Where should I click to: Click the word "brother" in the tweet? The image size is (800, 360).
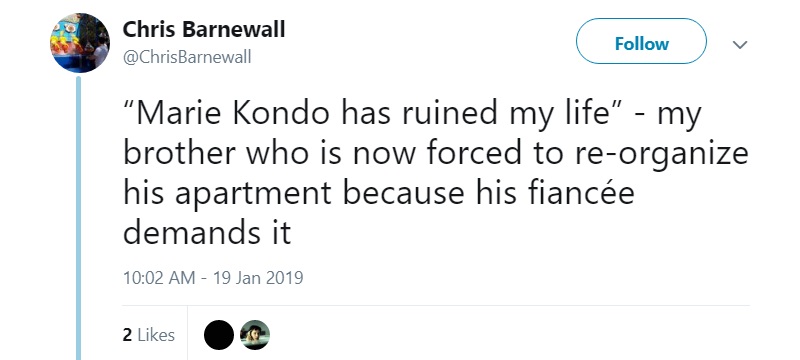click(x=180, y=153)
